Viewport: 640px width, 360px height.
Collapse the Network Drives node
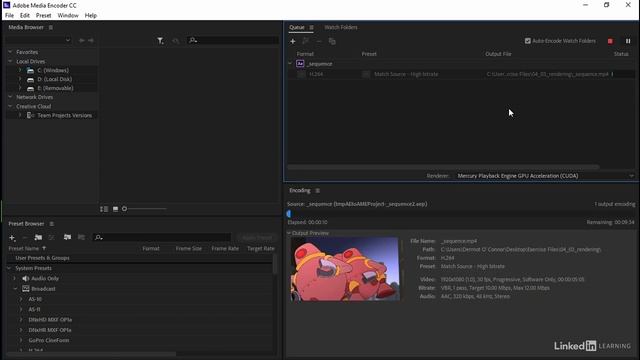(x=10, y=97)
